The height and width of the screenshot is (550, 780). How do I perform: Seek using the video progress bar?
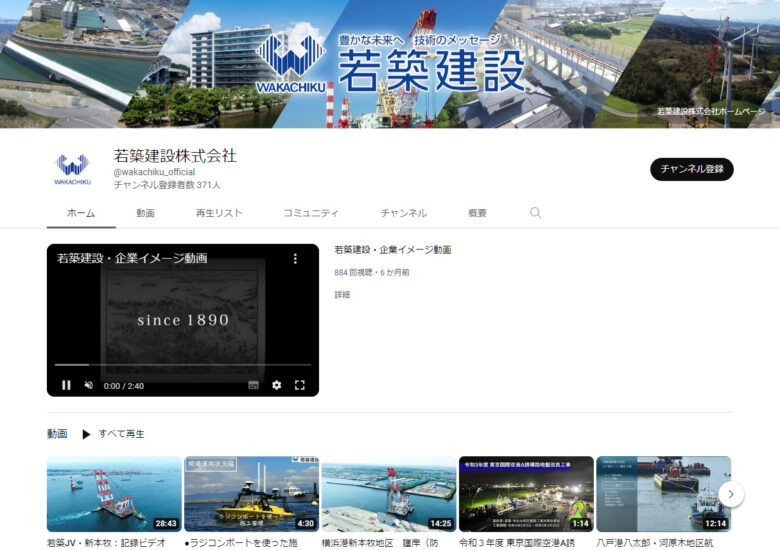[x=183, y=365]
